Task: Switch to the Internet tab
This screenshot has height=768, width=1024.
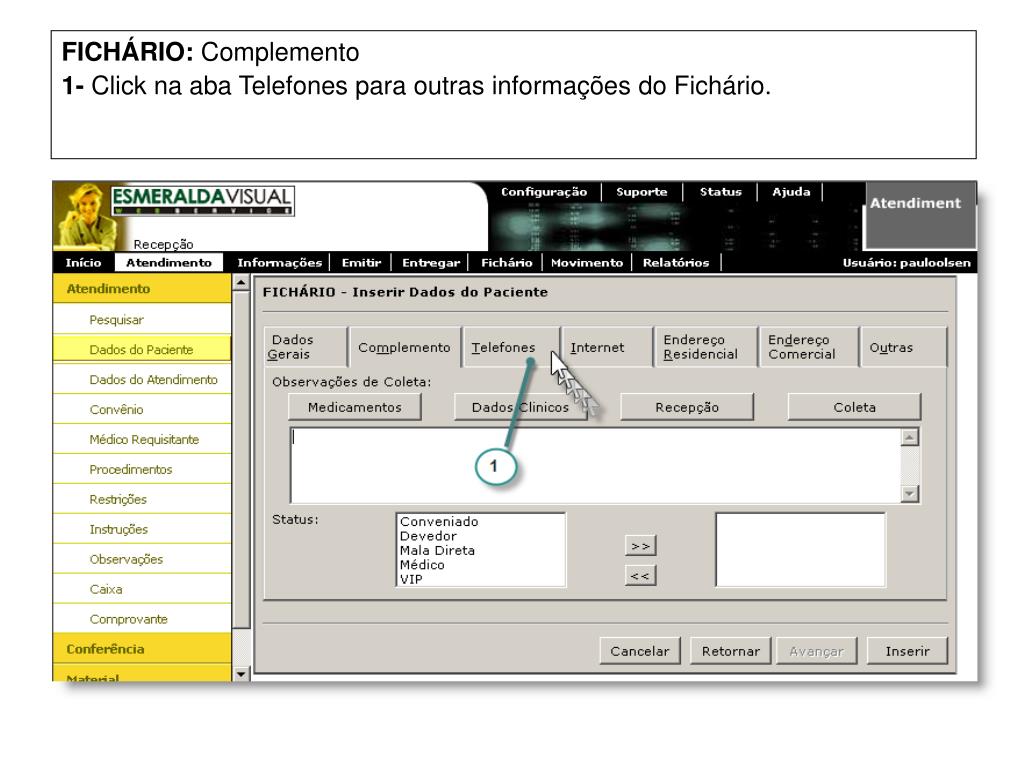Action: coord(607,347)
